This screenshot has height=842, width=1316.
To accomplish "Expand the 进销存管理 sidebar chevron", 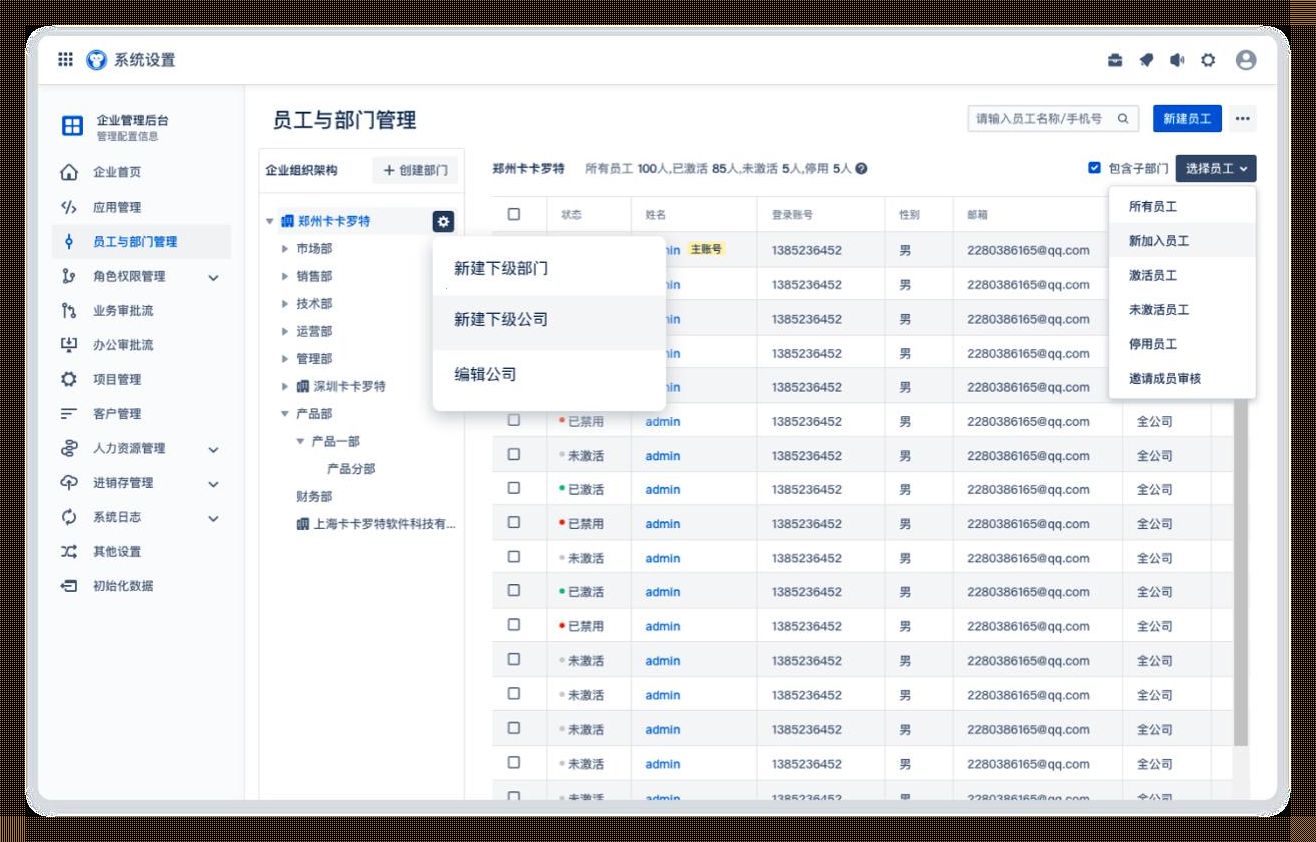I will click(213, 483).
